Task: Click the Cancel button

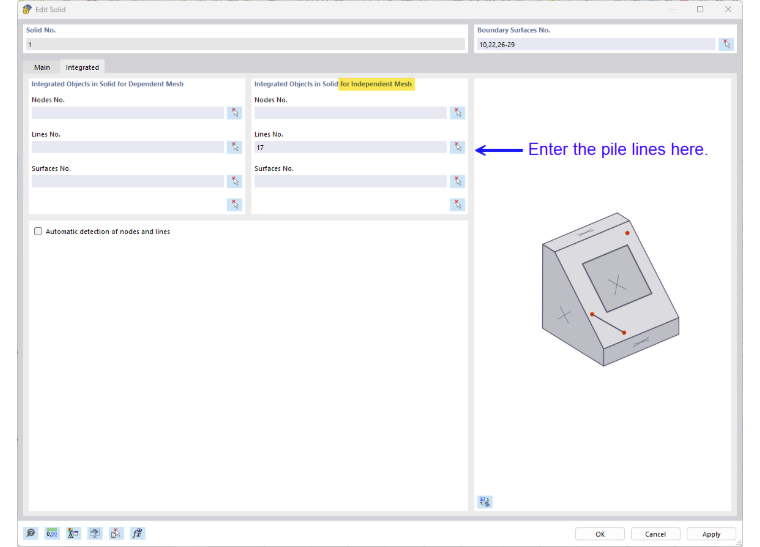Action: click(655, 534)
